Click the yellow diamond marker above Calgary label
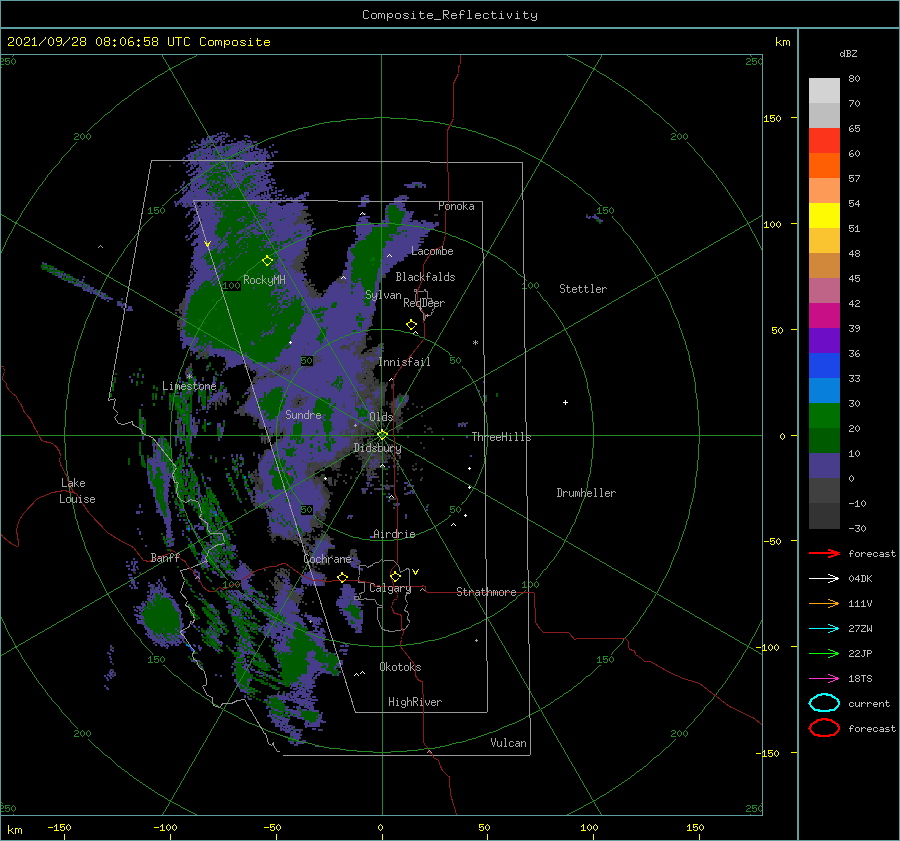Viewport: 900px width, 841px height. pyautogui.click(x=395, y=576)
